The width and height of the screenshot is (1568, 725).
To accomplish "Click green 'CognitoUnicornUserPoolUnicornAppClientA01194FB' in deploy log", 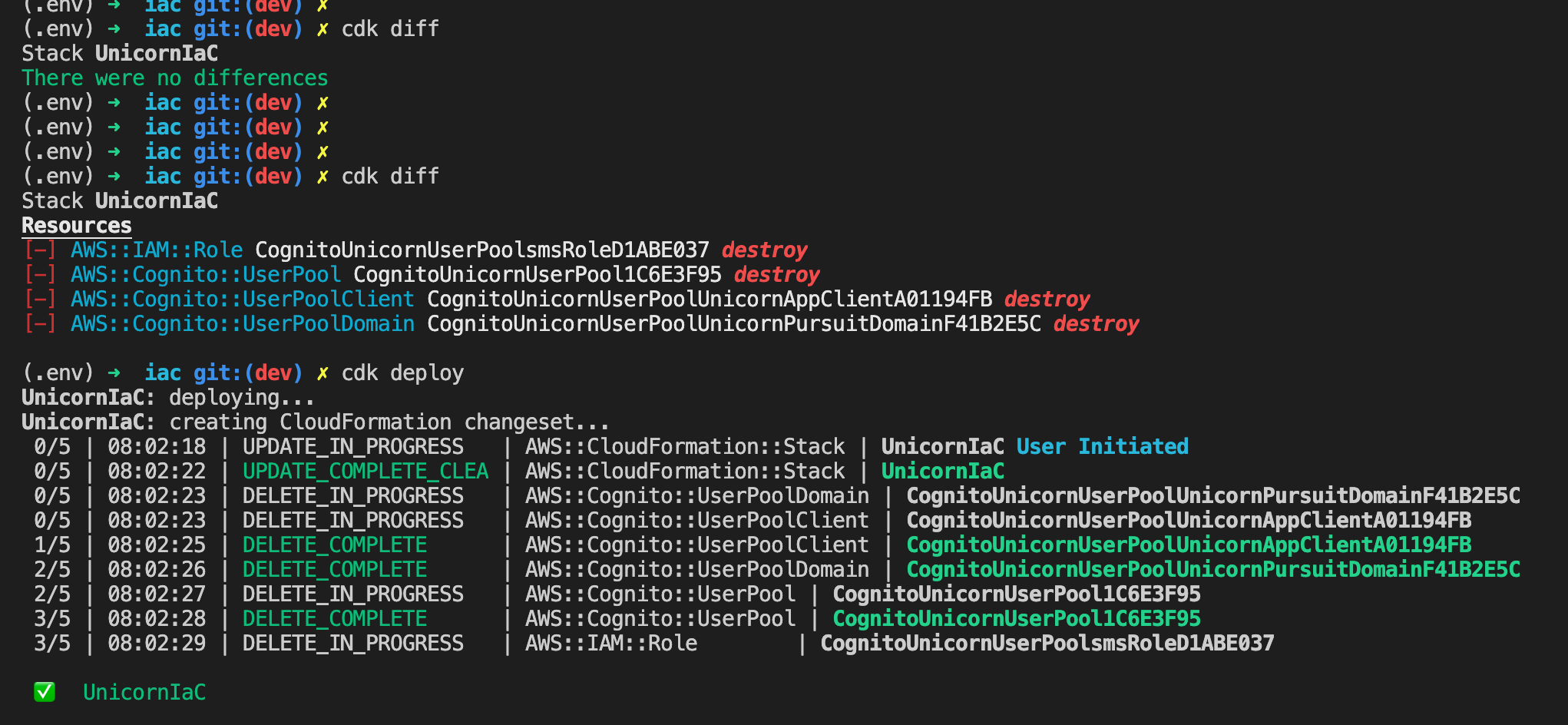I will point(1189,545).
